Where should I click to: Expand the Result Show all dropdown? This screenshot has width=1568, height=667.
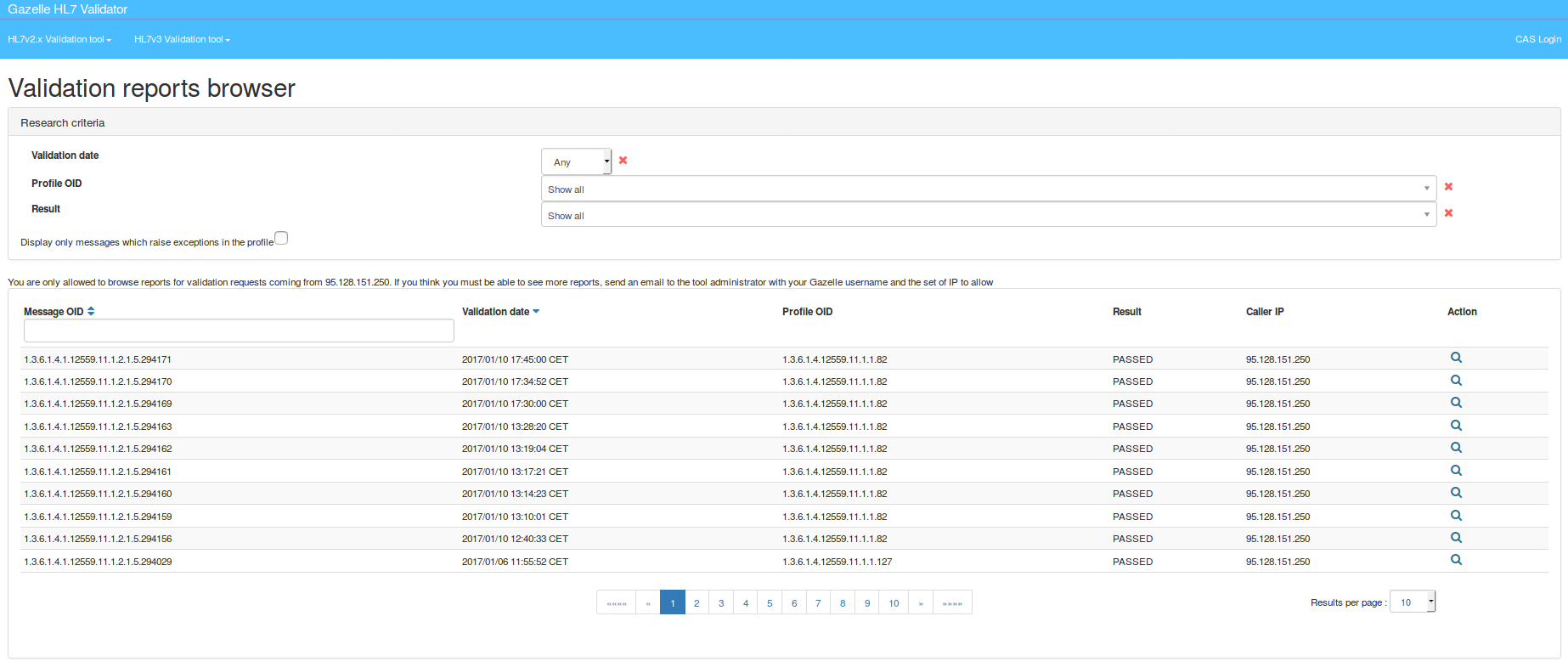(x=989, y=214)
